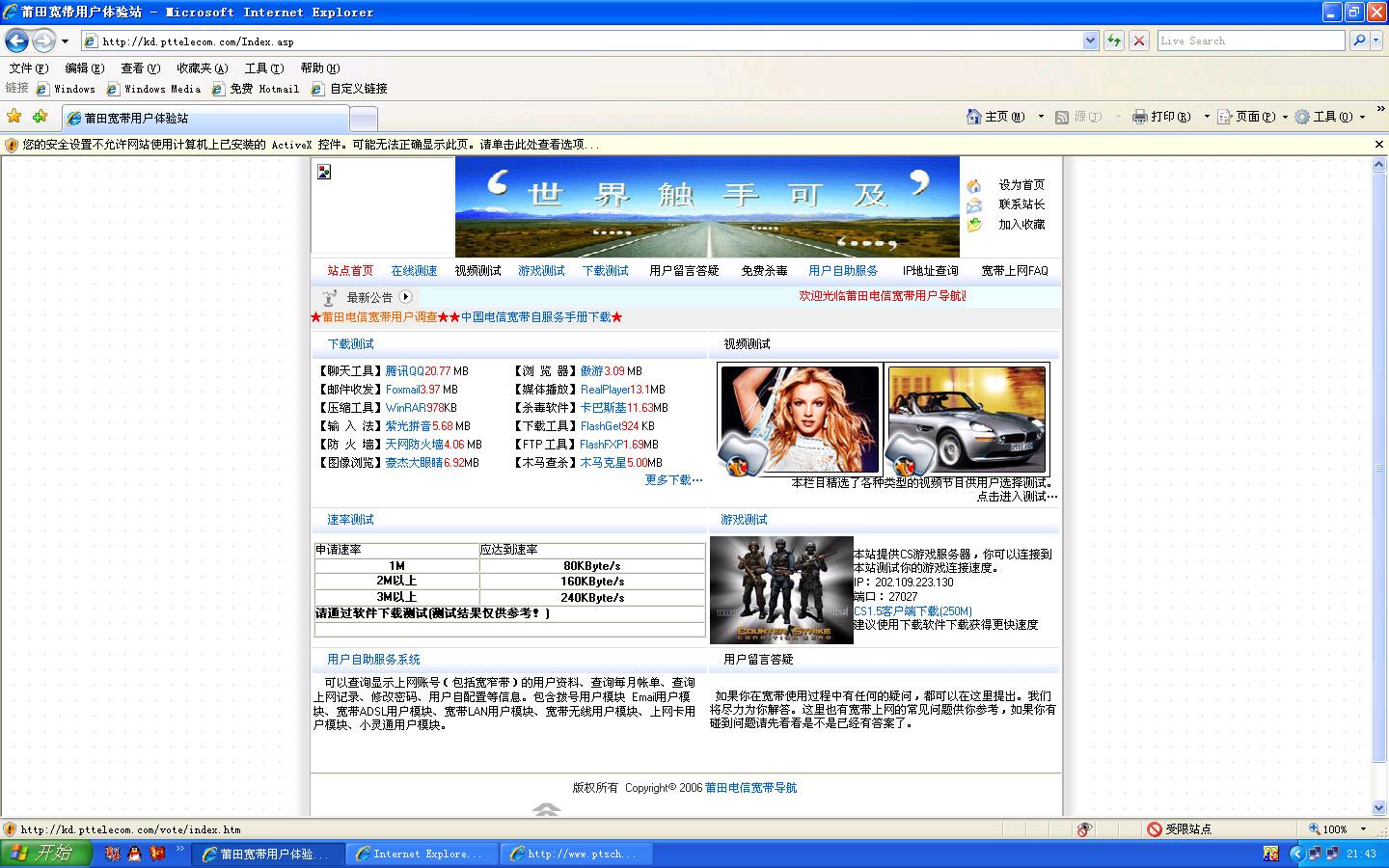Screen dimensions: 1389x868
Task: Open the Windows Media link in links bar
Action: 153,89
